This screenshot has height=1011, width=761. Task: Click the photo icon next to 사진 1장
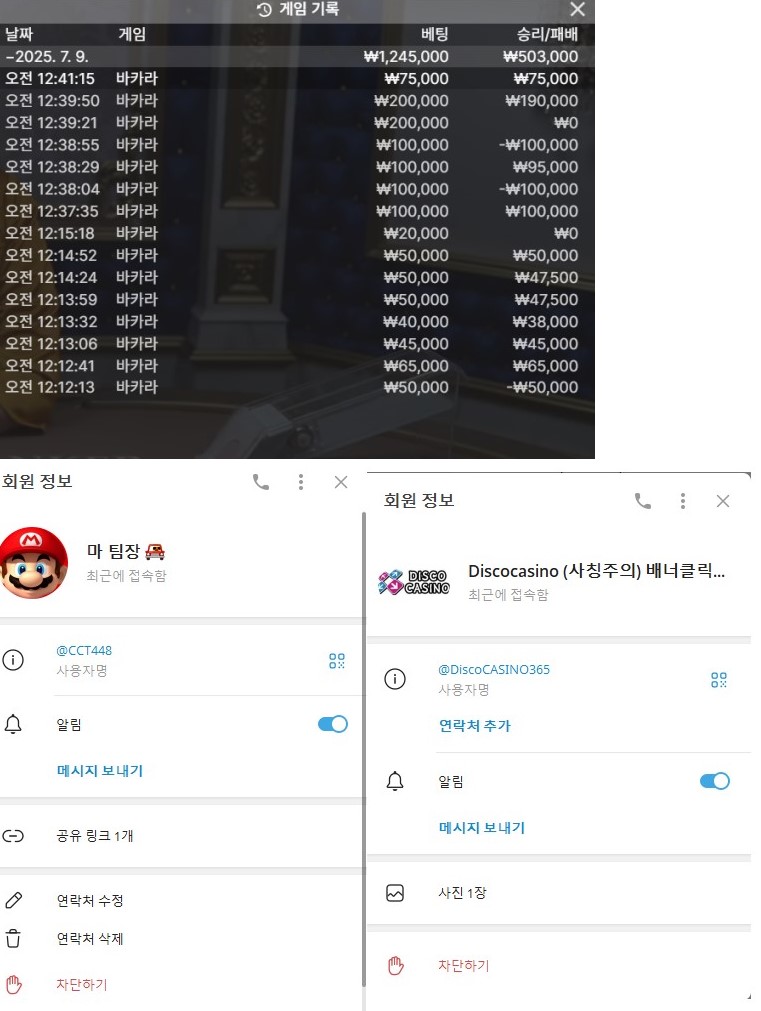395,892
